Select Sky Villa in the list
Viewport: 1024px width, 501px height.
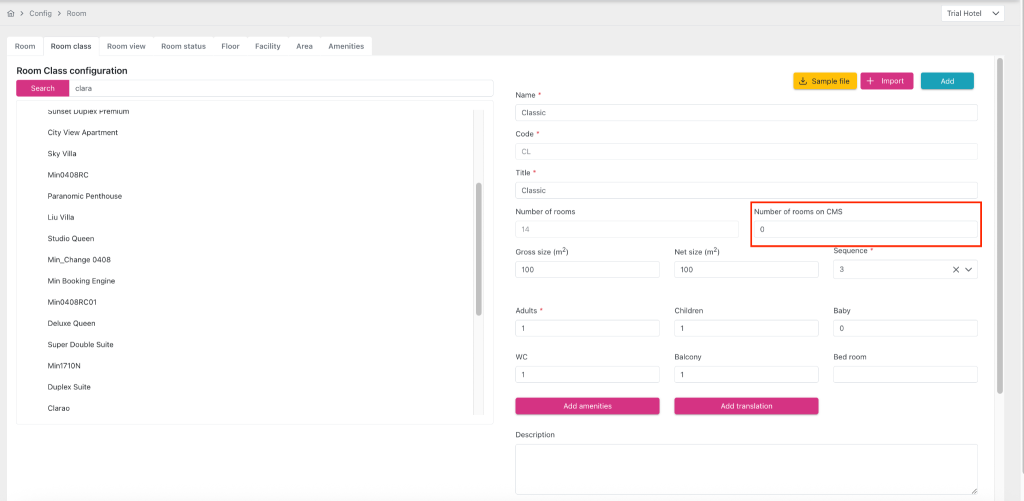62,154
